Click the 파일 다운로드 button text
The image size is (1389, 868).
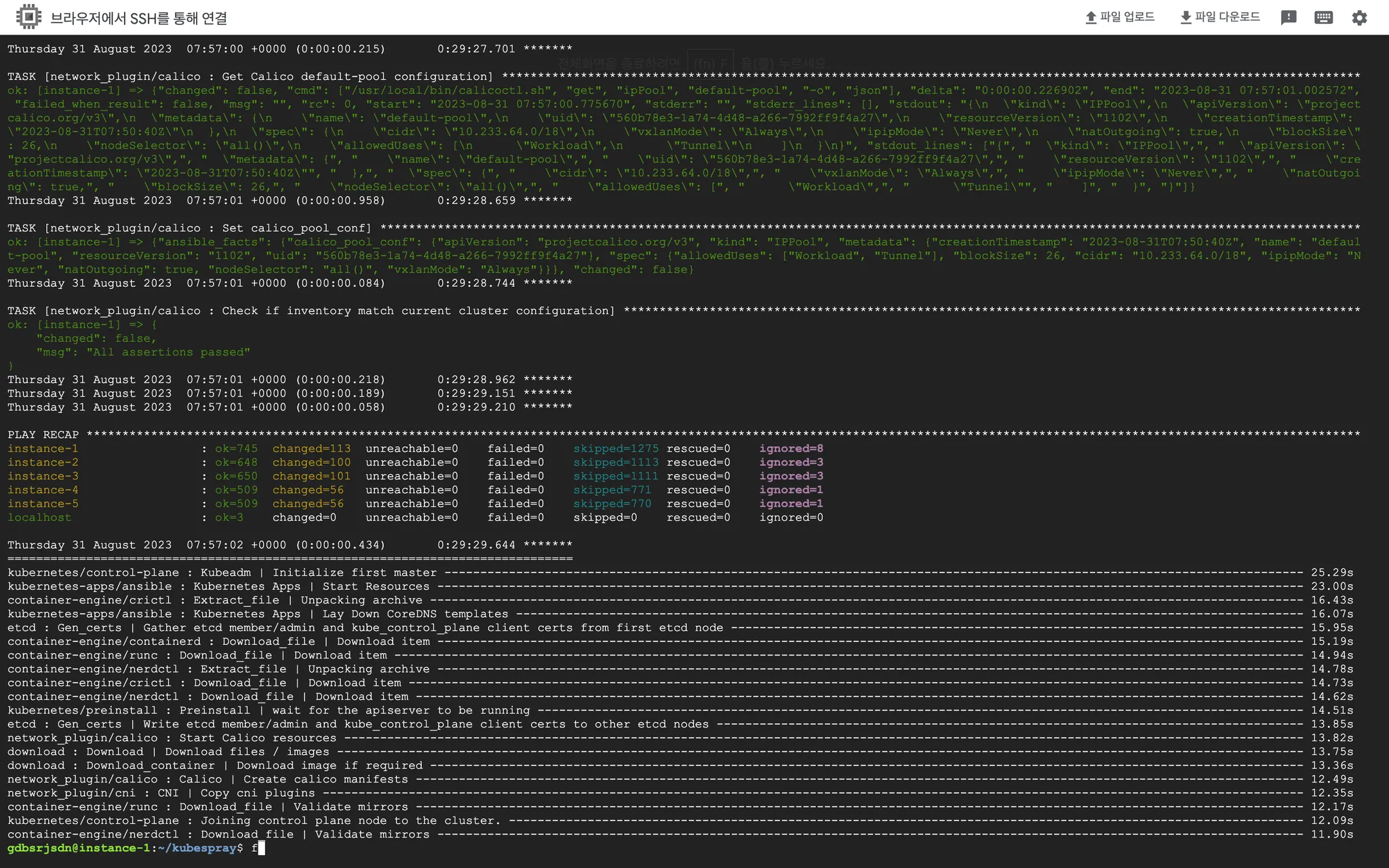(x=1227, y=17)
